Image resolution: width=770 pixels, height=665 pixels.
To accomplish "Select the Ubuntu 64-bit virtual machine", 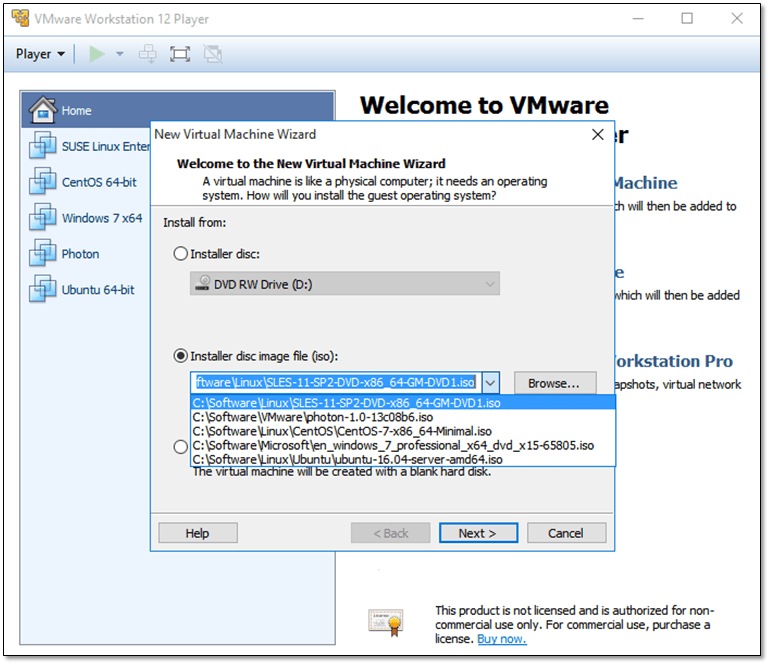I will [86, 290].
